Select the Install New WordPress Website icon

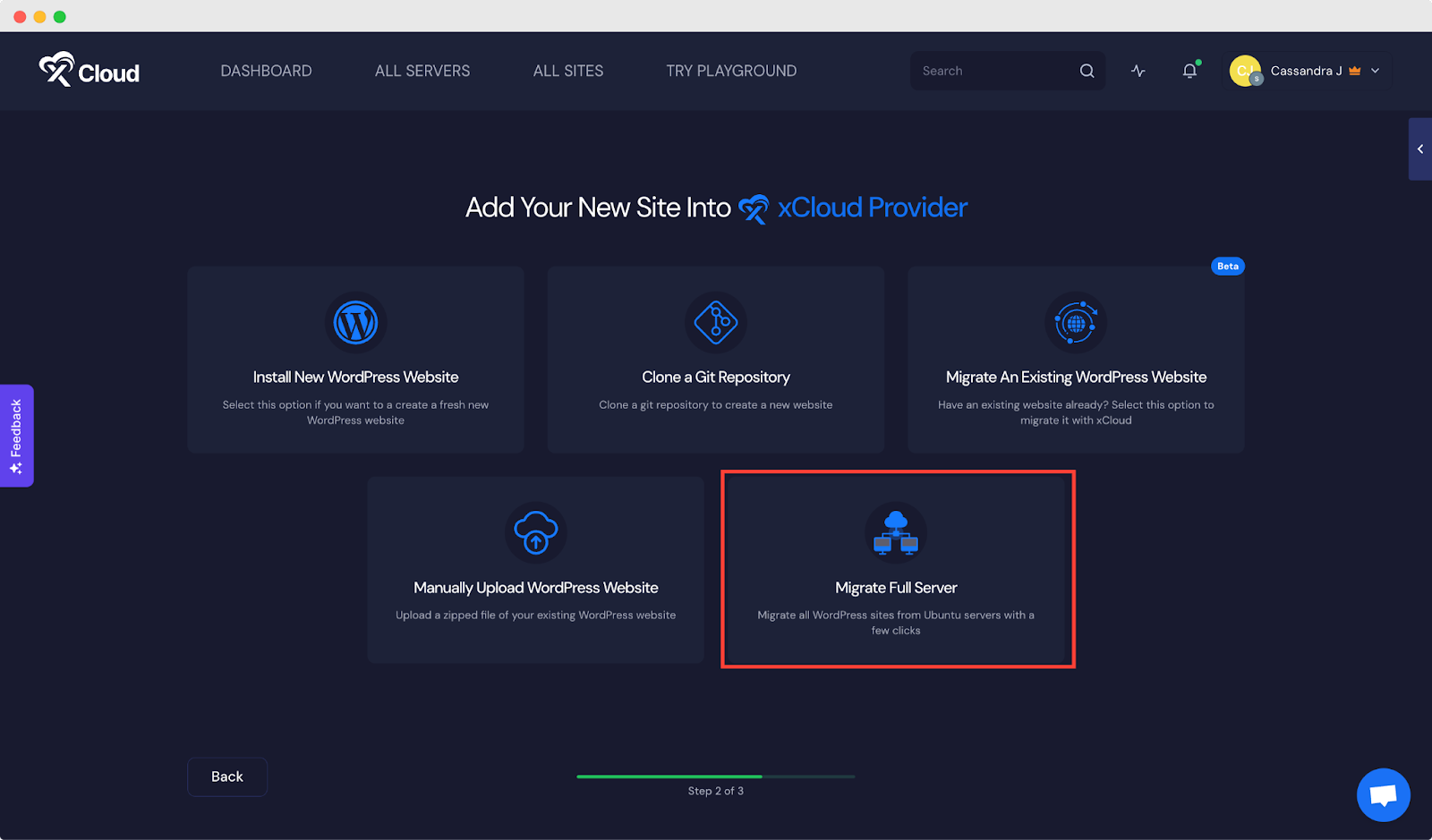[x=355, y=323]
